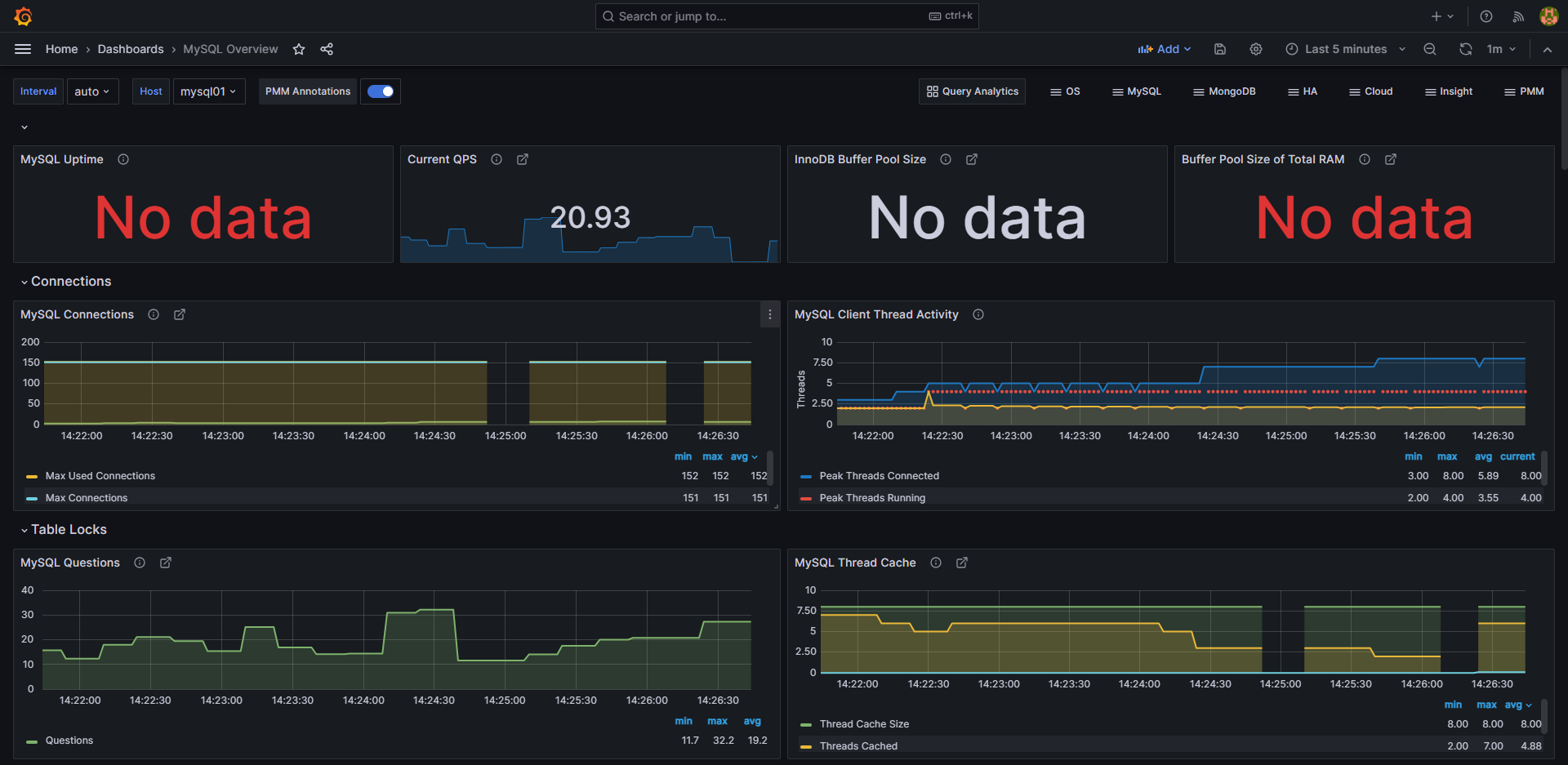Open Buffer Pool Size of Total RAM link icon
This screenshot has width=1568, height=765.
tap(1391, 159)
